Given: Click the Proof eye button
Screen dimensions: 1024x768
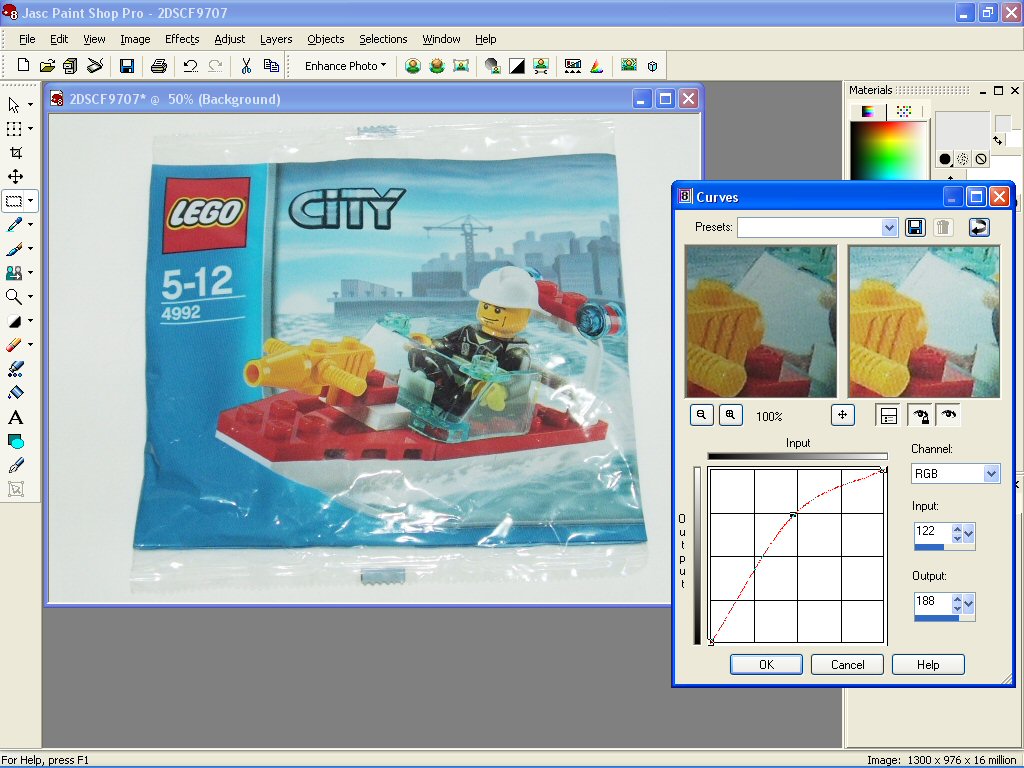Looking at the screenshot, I should point(949,415).
